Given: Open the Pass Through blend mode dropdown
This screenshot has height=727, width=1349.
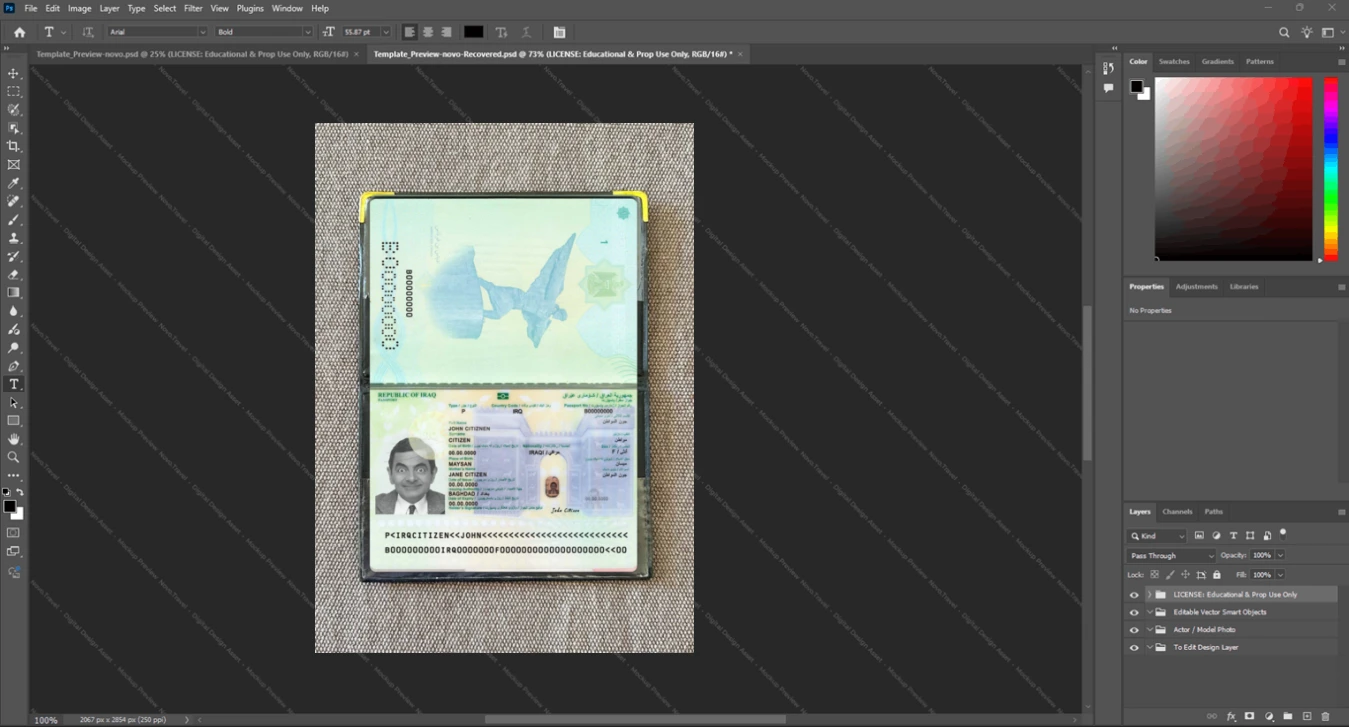Looking at the screenshot, I should tap(1171, 555).
